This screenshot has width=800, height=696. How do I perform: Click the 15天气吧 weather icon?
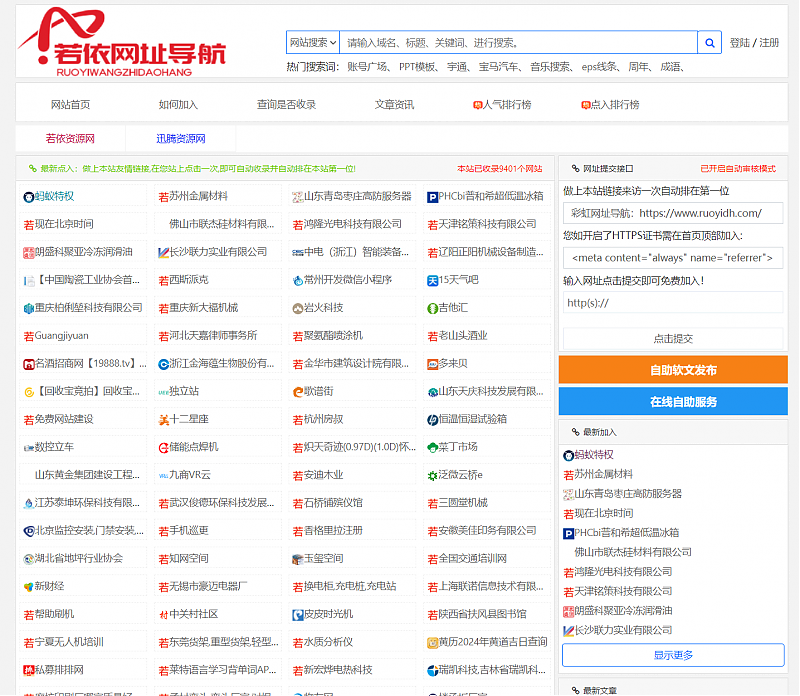tap(432, 281)
